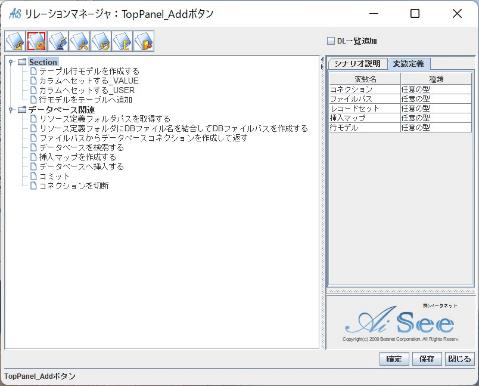Click the toolbar icon with orange arrow overlay
This screenshot has width=479, height=386.
144,41
